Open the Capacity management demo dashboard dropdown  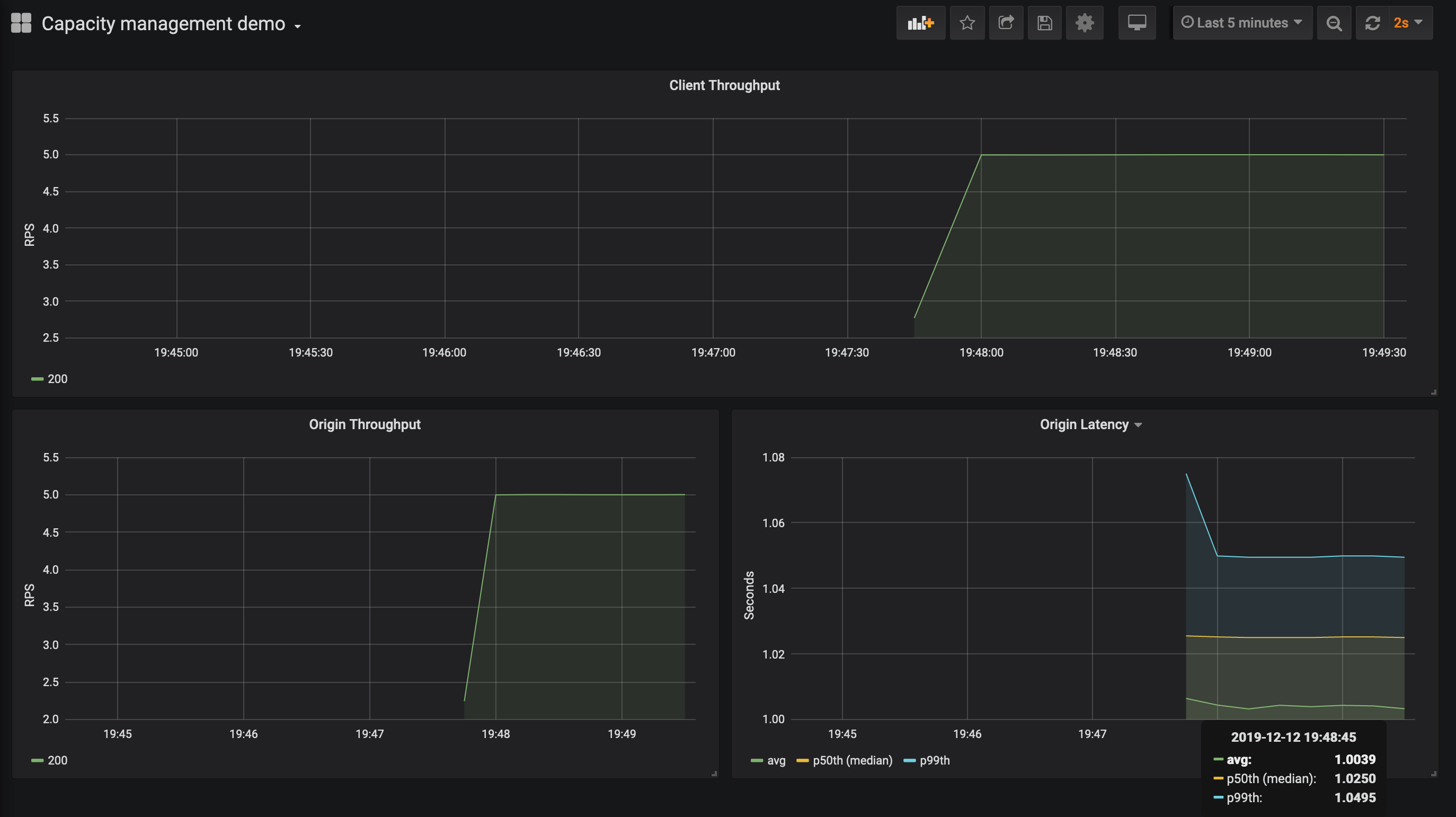point(171,24)
